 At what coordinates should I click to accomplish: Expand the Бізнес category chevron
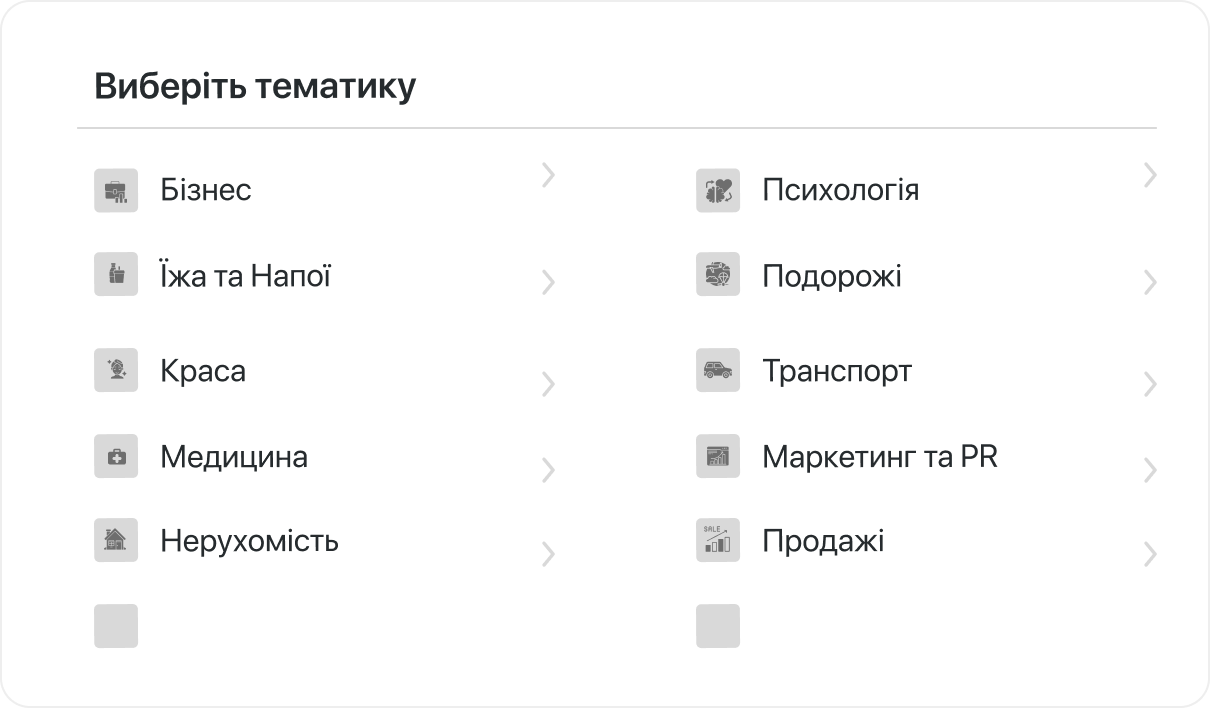pyautogui.click(x=547, y=176)
